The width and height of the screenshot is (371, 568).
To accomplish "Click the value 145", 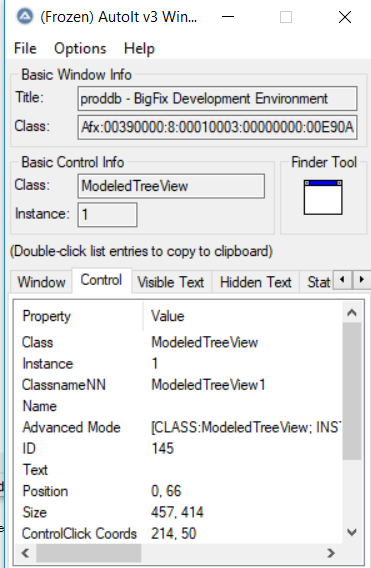I will tap(163, 448).
